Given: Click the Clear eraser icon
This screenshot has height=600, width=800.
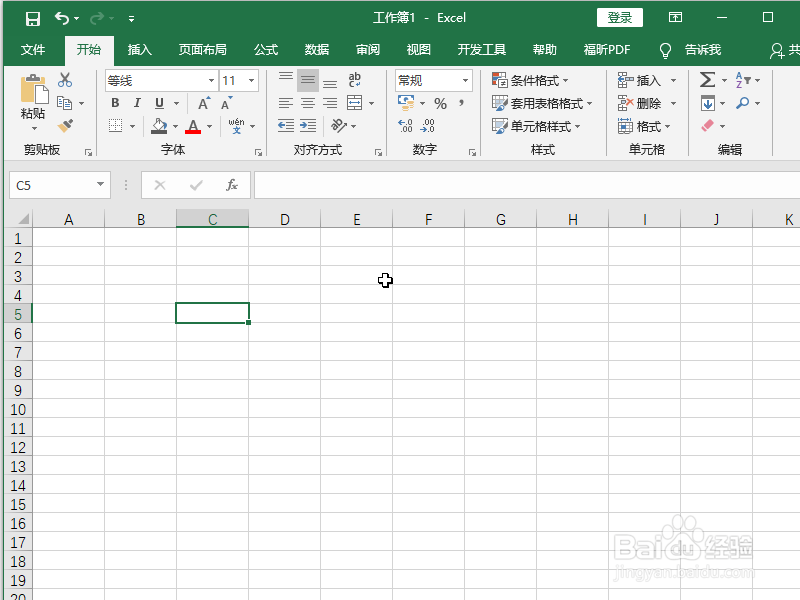Looking at the screenshot, I should click(x=708, y=126).
